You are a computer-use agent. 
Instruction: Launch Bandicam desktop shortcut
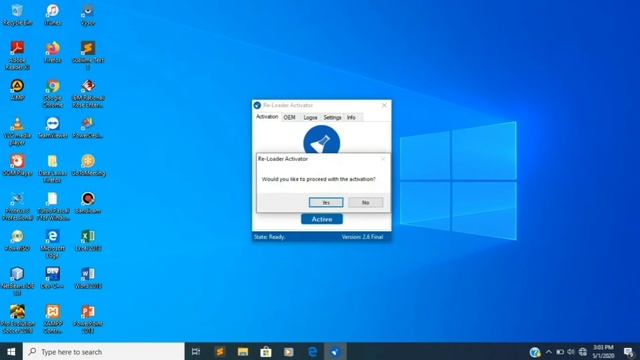(x=88, y=203)
